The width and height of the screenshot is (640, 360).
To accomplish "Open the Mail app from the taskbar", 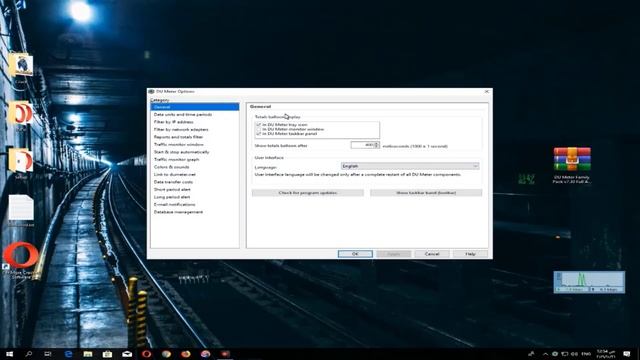I will 127,354.
